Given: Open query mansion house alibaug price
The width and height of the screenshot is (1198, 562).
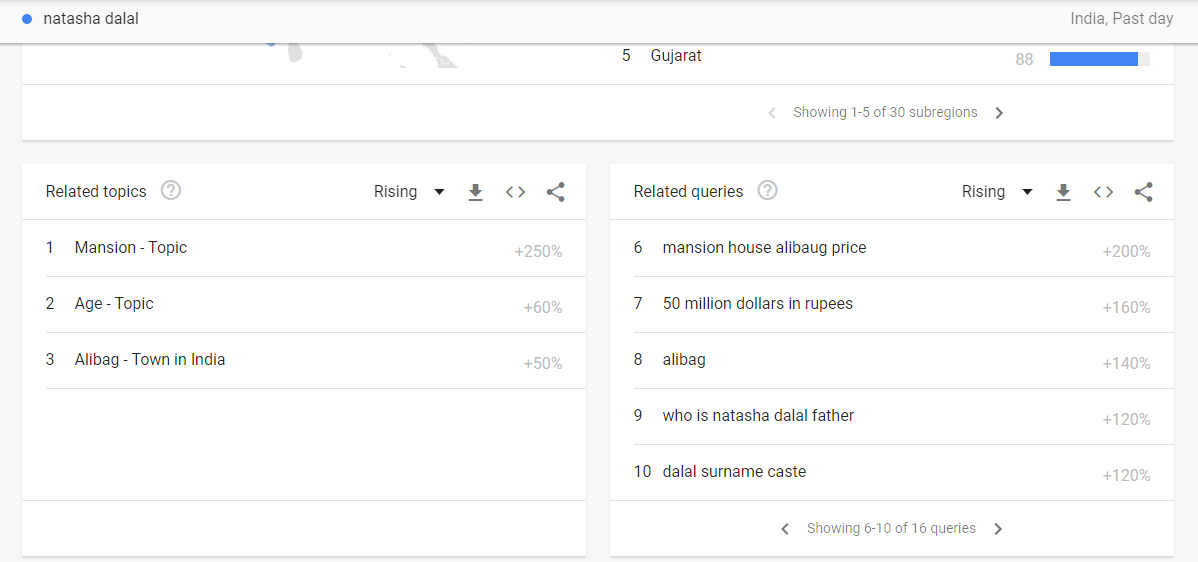Looking at the screenshot, I should [764, 248].
